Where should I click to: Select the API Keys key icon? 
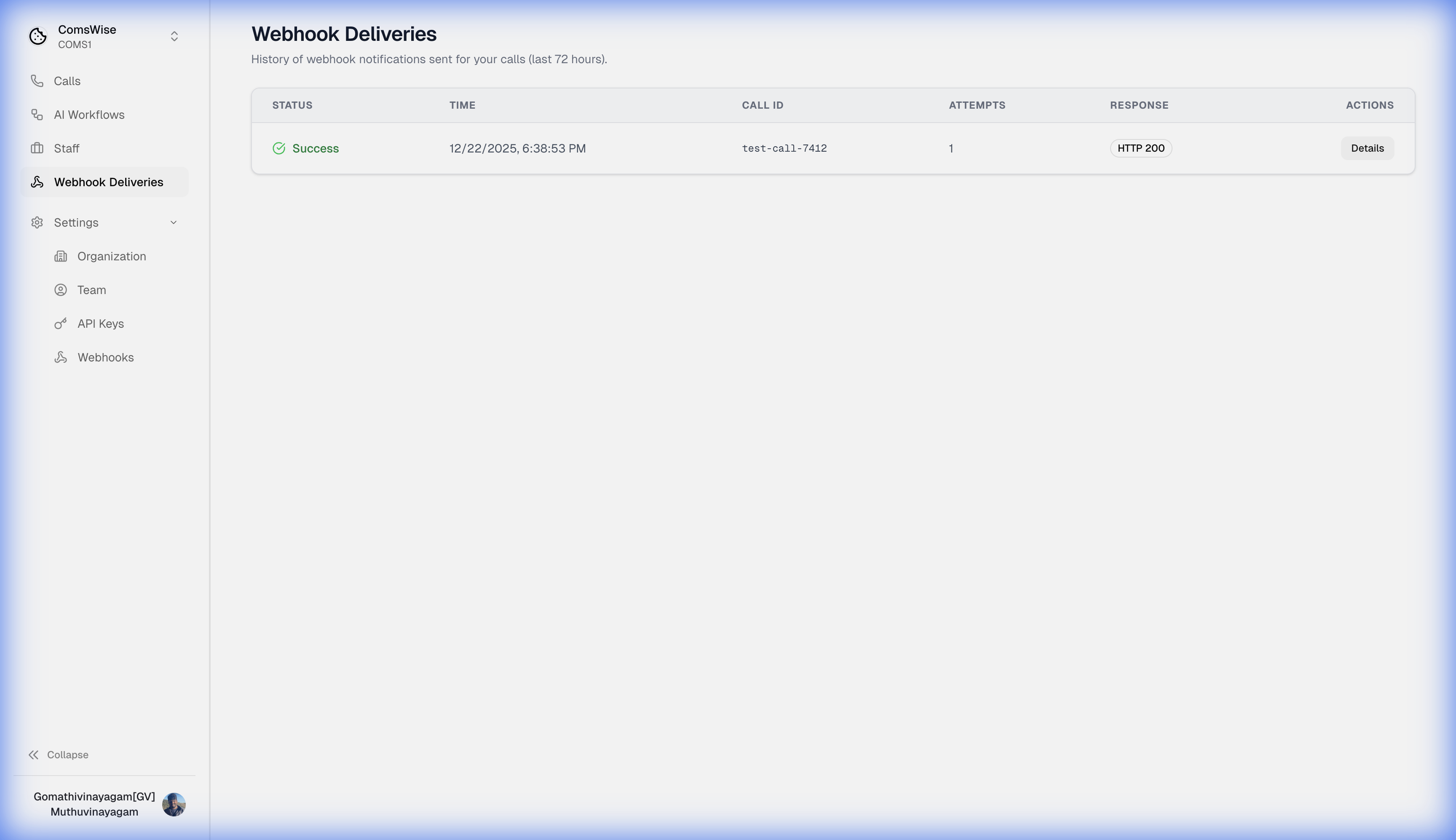pos(61,323)
